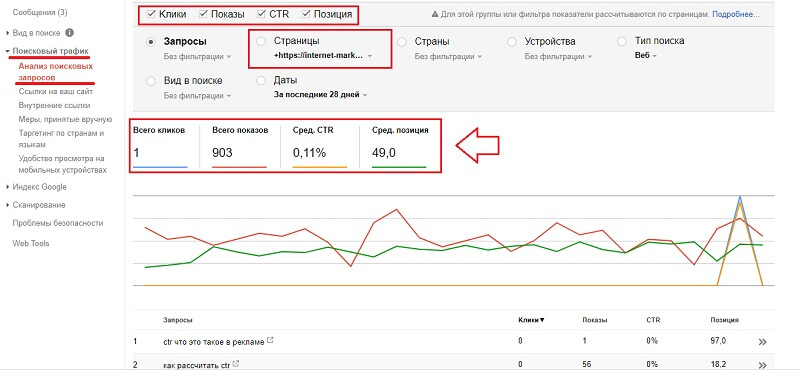
Task: Open Таргетинг по странам и языкам
Action: [x=61, y=139]
